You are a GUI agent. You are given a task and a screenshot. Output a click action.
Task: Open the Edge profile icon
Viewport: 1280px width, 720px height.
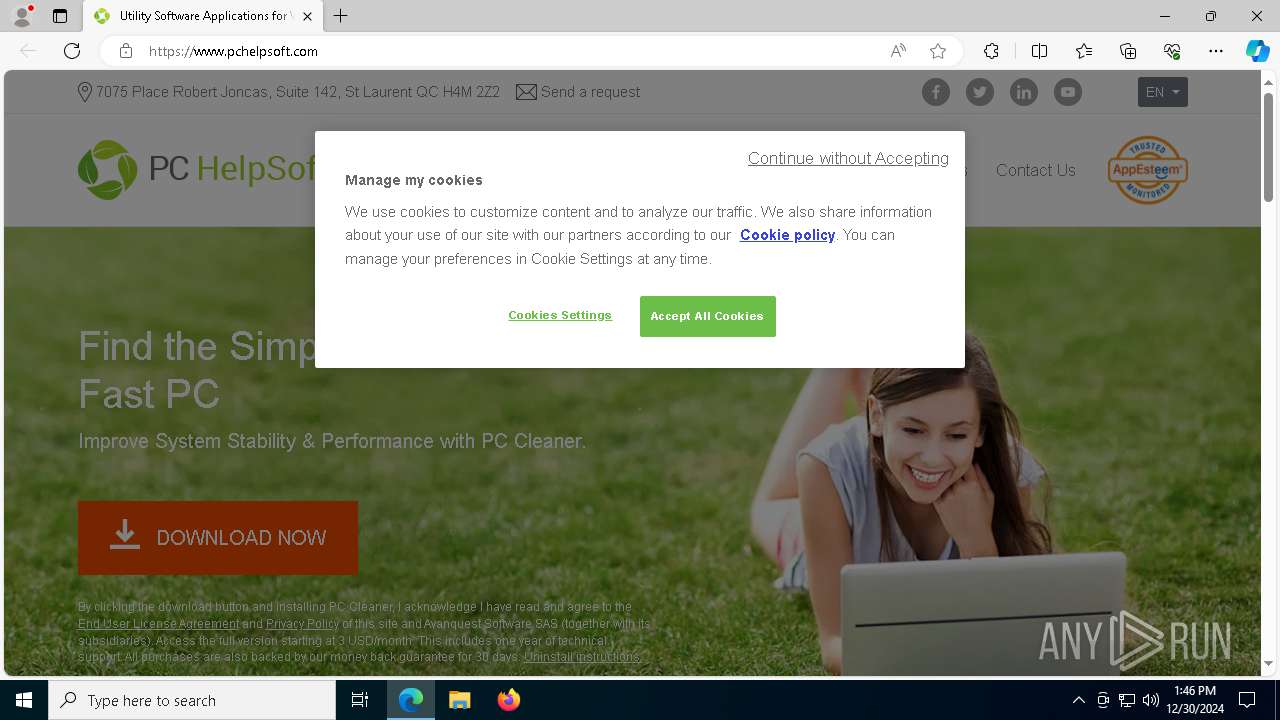point(22,16)
